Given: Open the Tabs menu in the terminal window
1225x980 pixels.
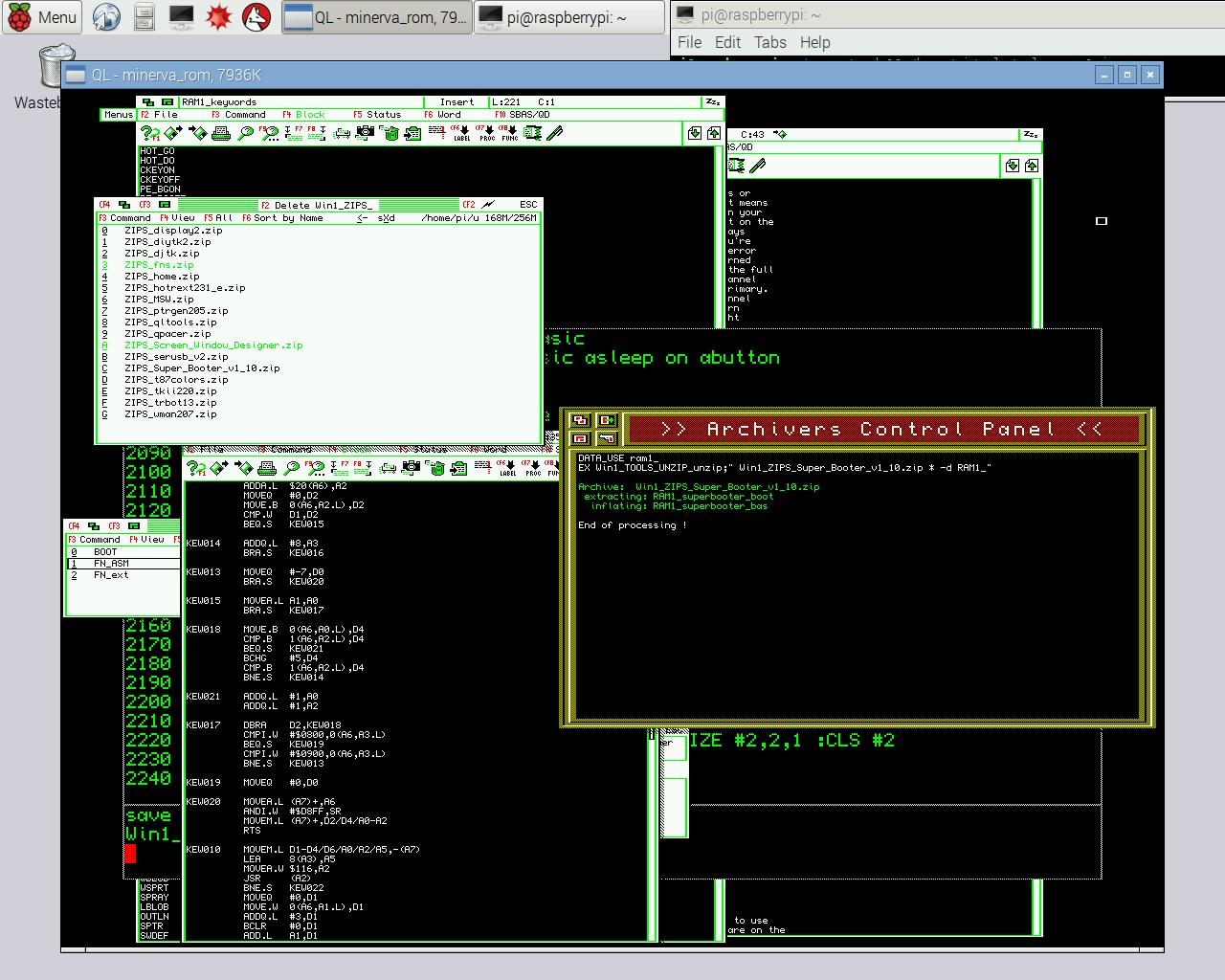Looking at the screenshot, I should [769, 42].
